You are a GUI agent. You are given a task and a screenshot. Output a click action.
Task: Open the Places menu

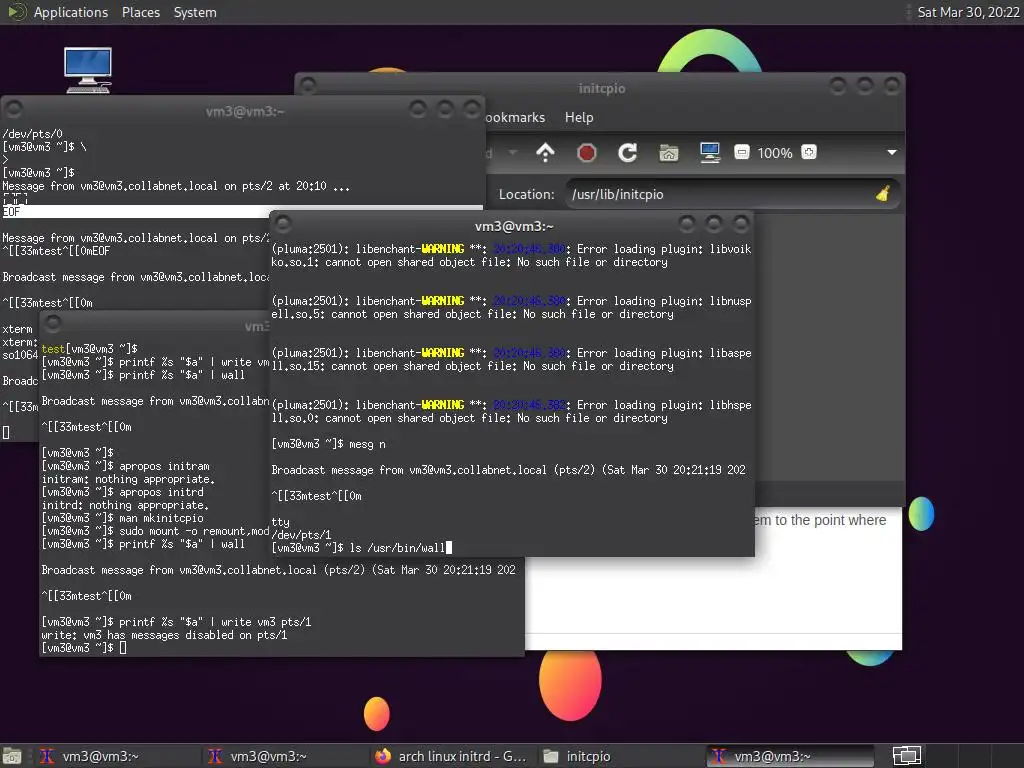[x=140, y=12]
